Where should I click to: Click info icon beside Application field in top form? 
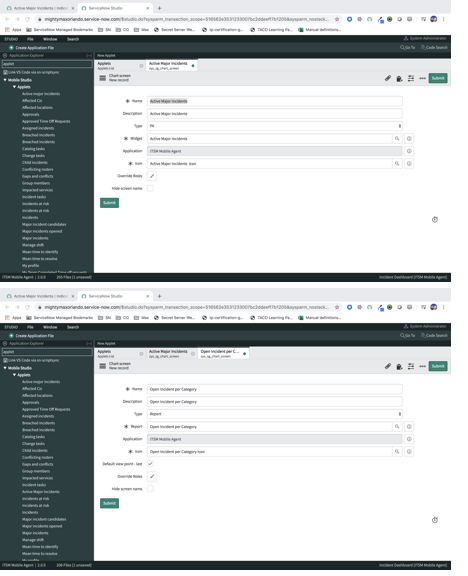[x=409, y=151]
